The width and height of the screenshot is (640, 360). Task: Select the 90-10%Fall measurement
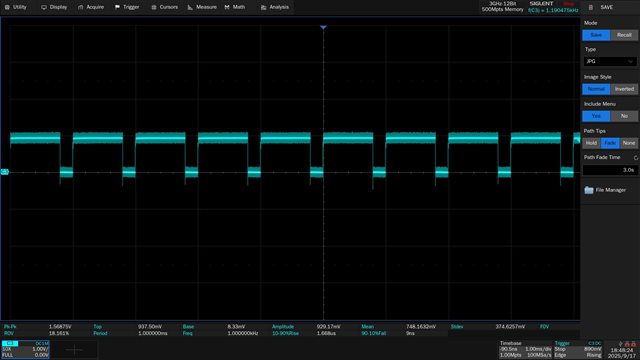point(373,333)
